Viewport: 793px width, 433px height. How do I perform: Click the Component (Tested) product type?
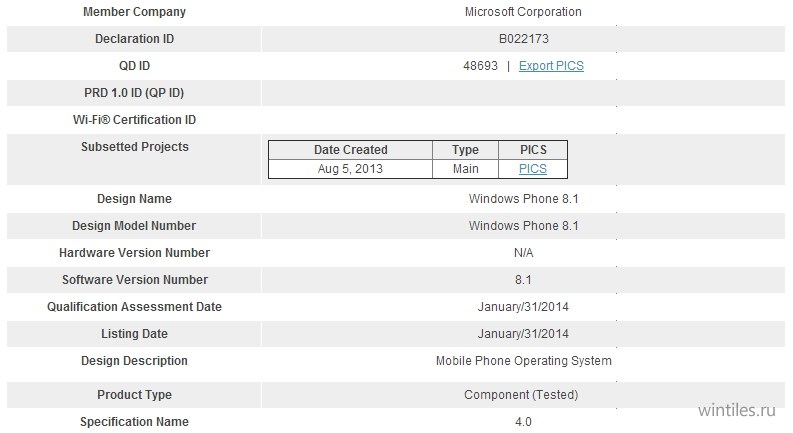click(x=521, y=395)
